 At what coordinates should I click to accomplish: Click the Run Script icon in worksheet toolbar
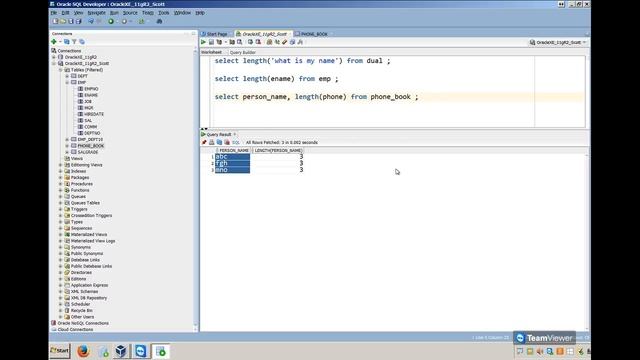(211, 42)
